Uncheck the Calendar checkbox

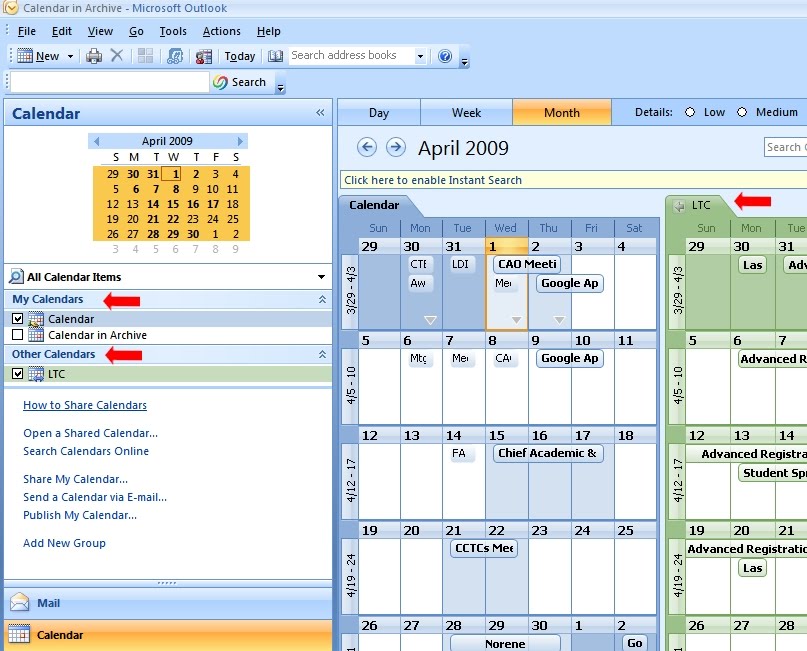(x=17, y=319)
